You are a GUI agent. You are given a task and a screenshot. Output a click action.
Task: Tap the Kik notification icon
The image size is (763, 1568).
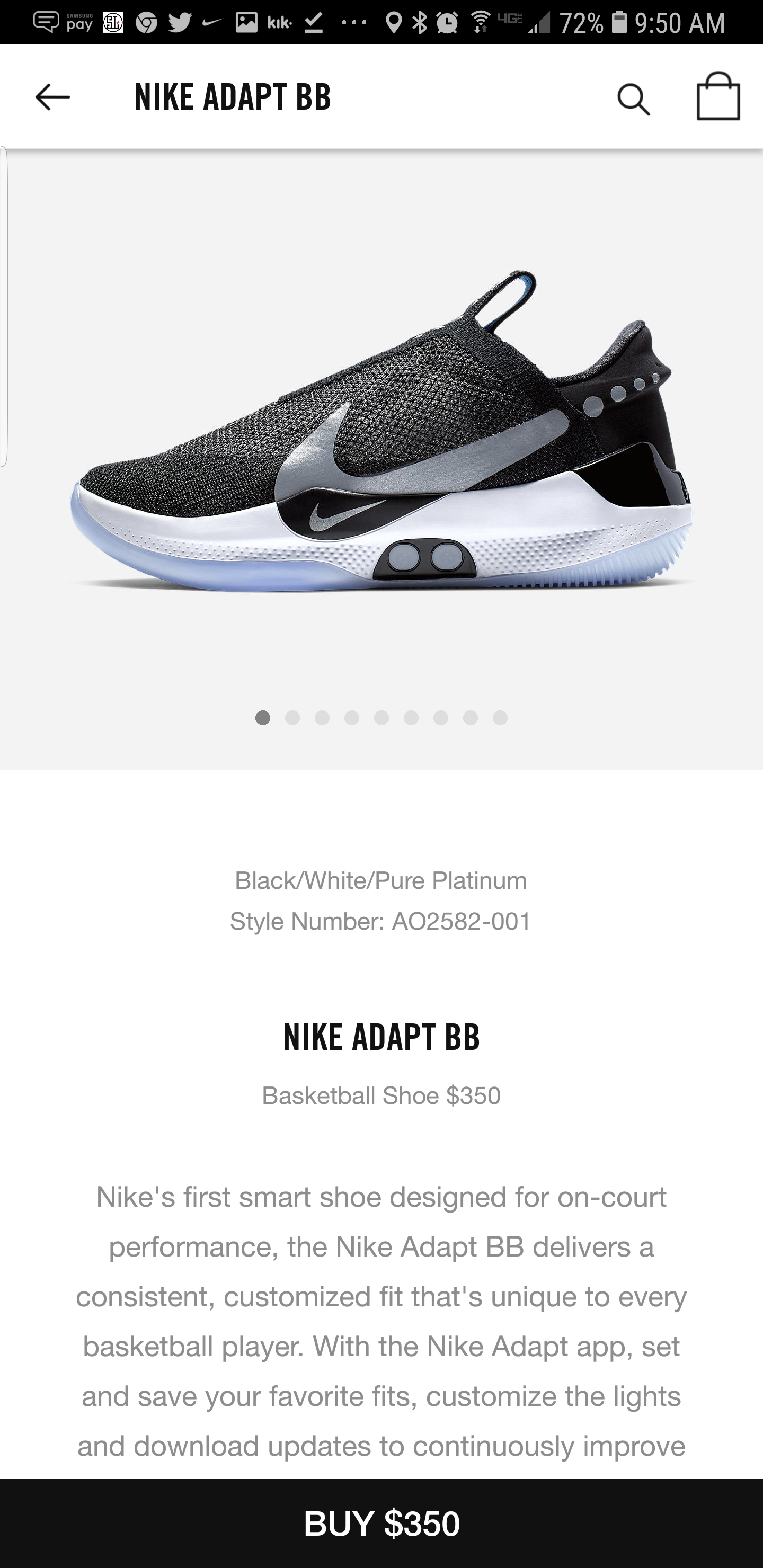pos(280,23)
